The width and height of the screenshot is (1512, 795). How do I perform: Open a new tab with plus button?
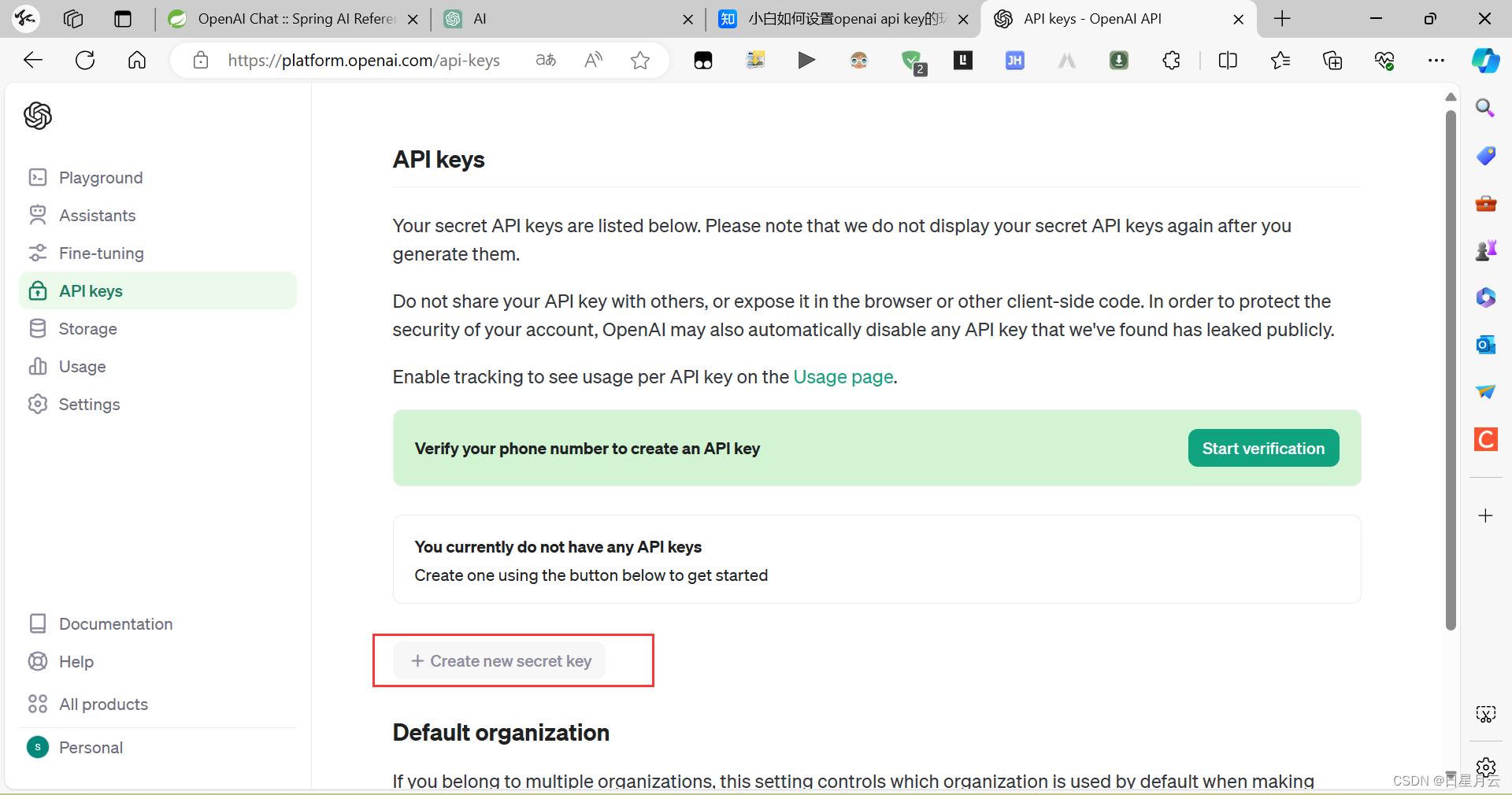click(1282, 19)
